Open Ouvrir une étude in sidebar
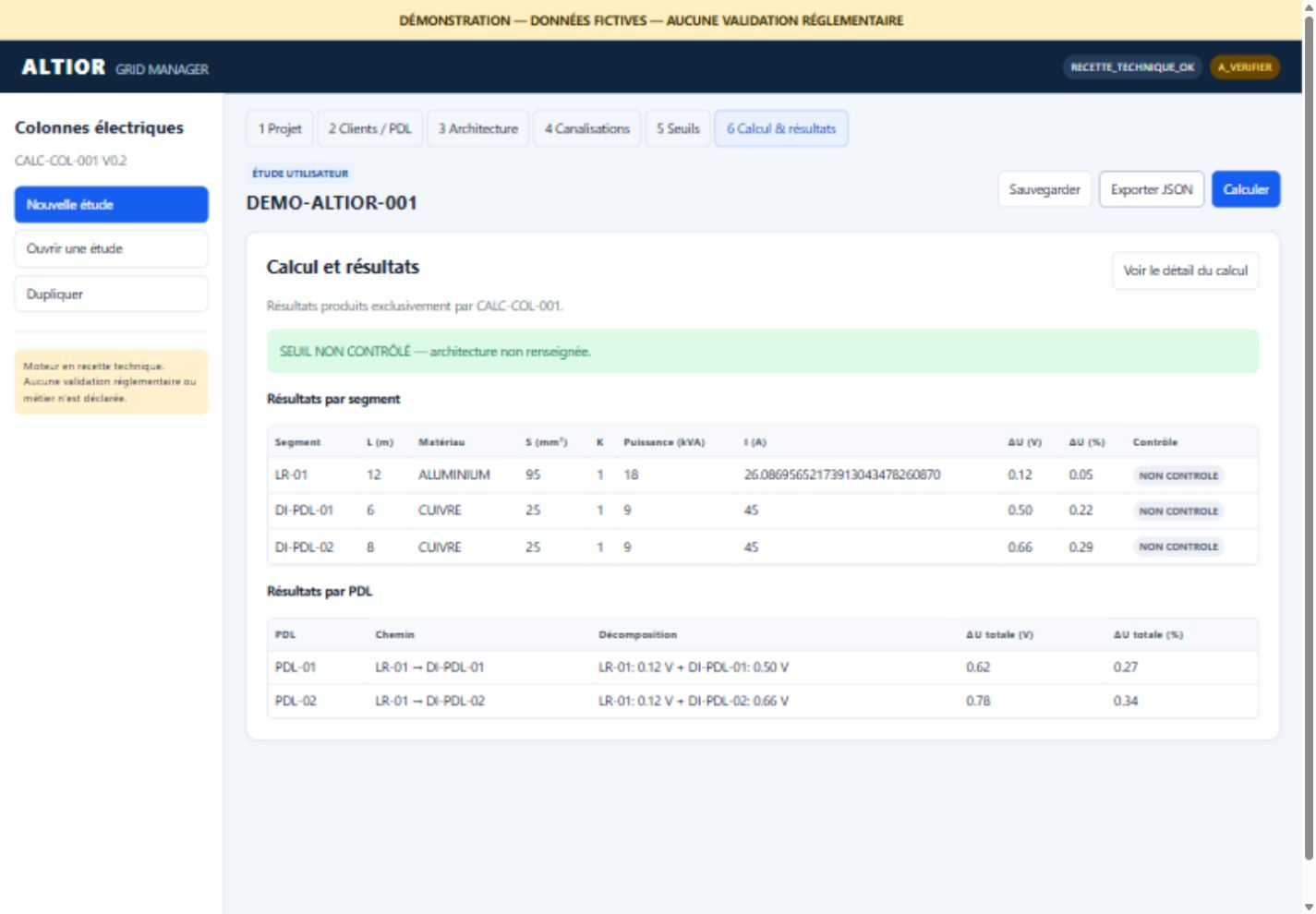The width and height of the screenshot is (1316, 914). [x=112, y=249]
